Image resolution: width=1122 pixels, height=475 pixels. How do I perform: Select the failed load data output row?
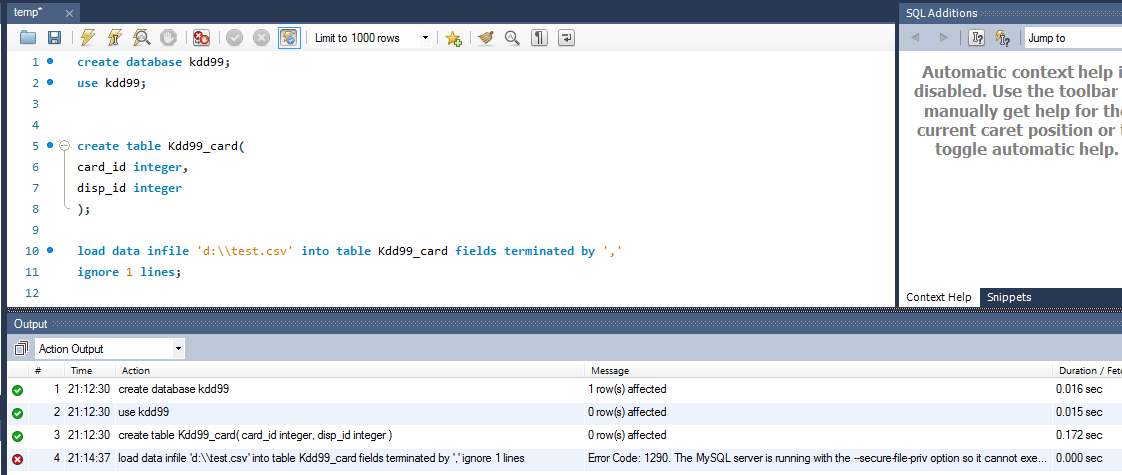pos(565,458)
